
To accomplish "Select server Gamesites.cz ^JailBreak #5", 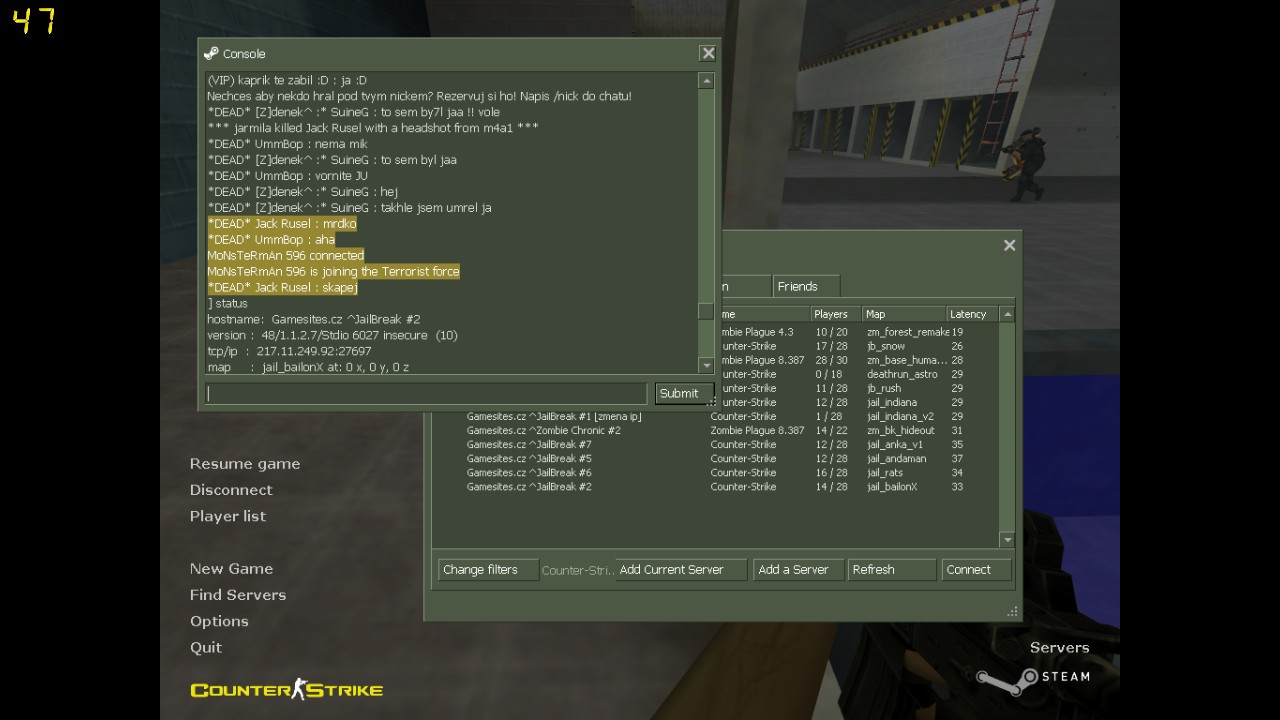I will tap(715, 458).
